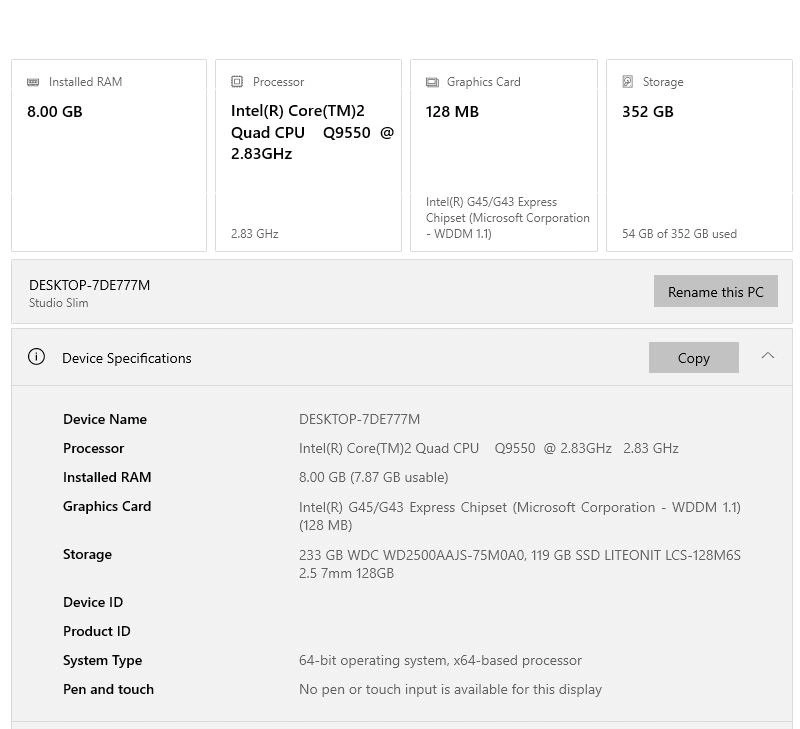Select the Device Name row label
The width and height of the screenshot is (800, 729).
(105, 419)
